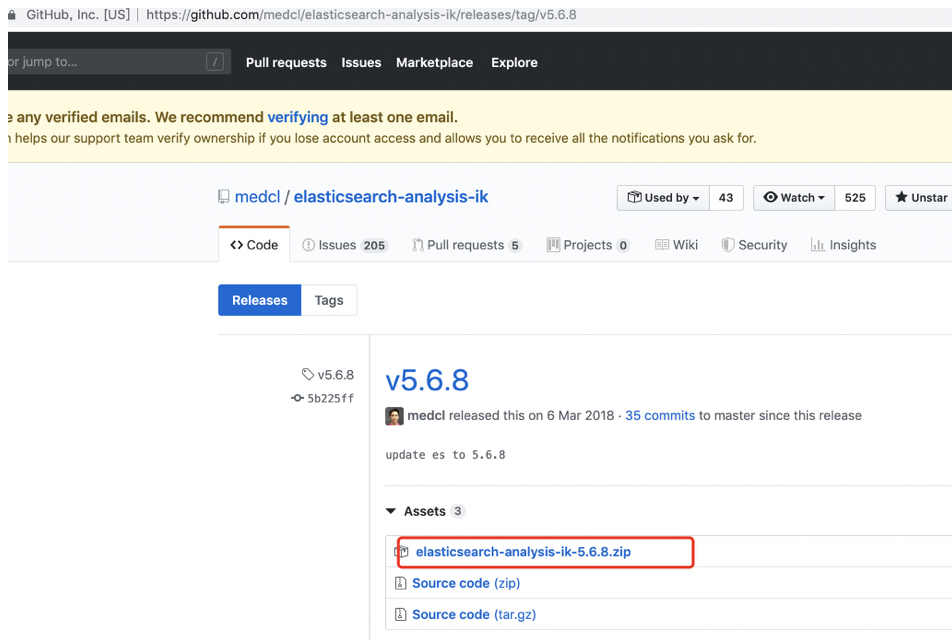Switch to the Code tab
The height and width of the screenshot is (640, 952).
click(x=254, y=245)
